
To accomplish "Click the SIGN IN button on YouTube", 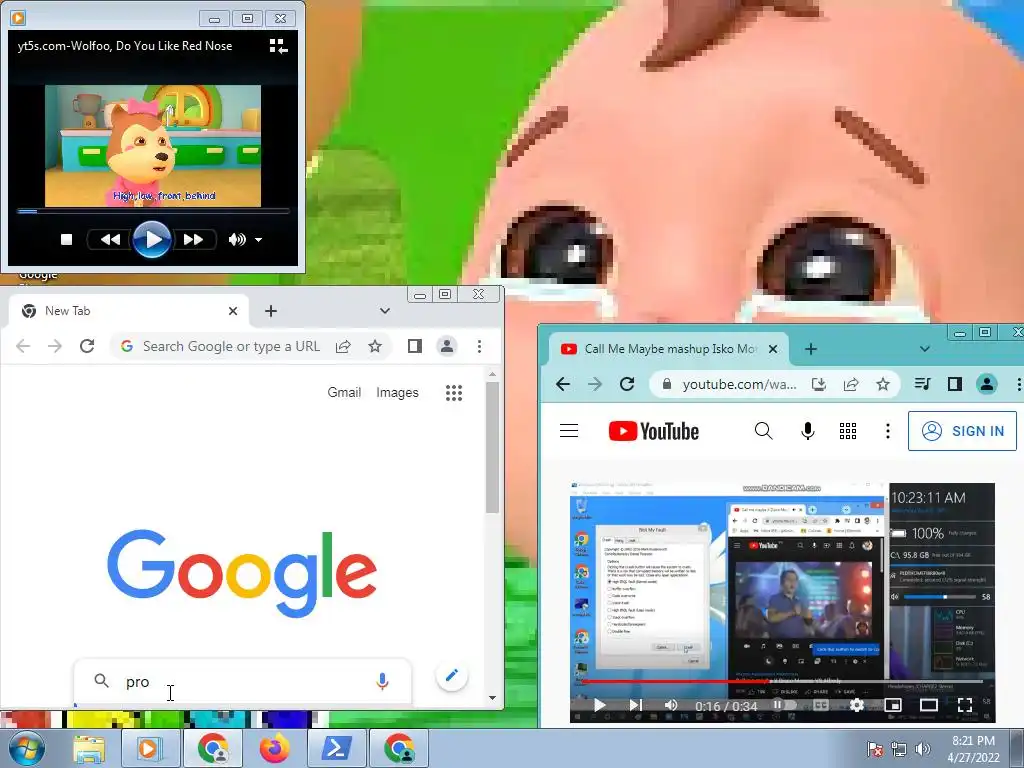I will (x=962, y=431).
